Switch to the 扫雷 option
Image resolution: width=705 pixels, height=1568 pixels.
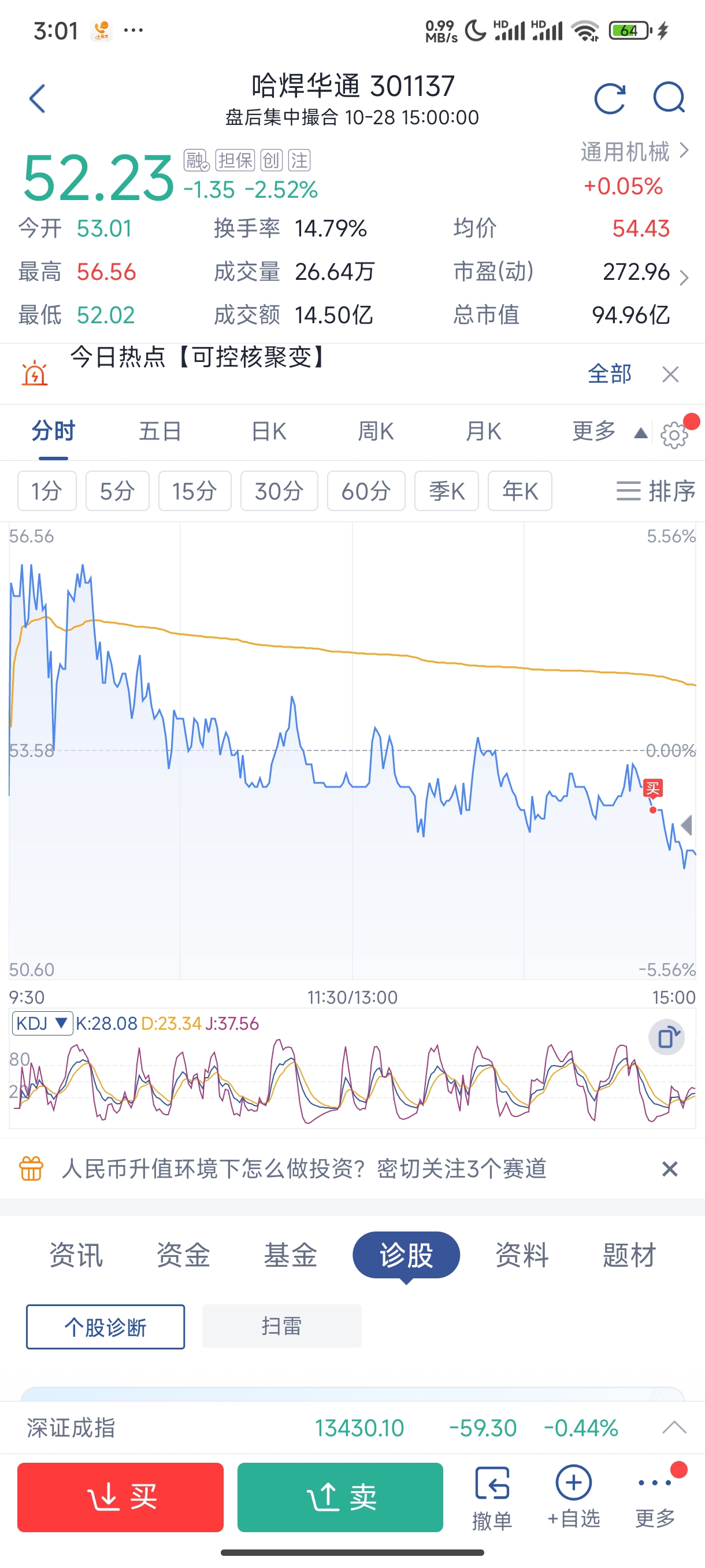[281, 1325]
